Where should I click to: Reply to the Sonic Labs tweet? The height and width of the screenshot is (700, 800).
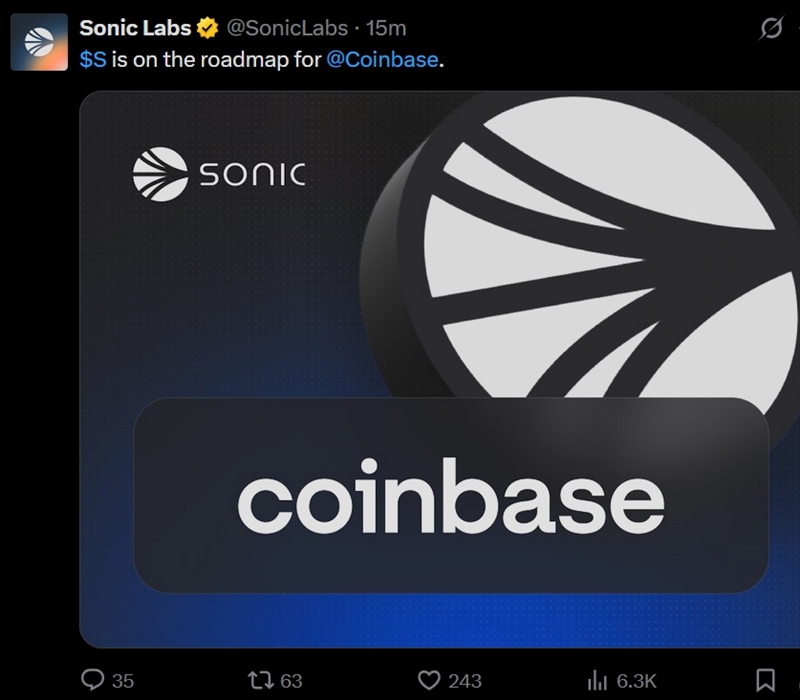pos(93,680)
